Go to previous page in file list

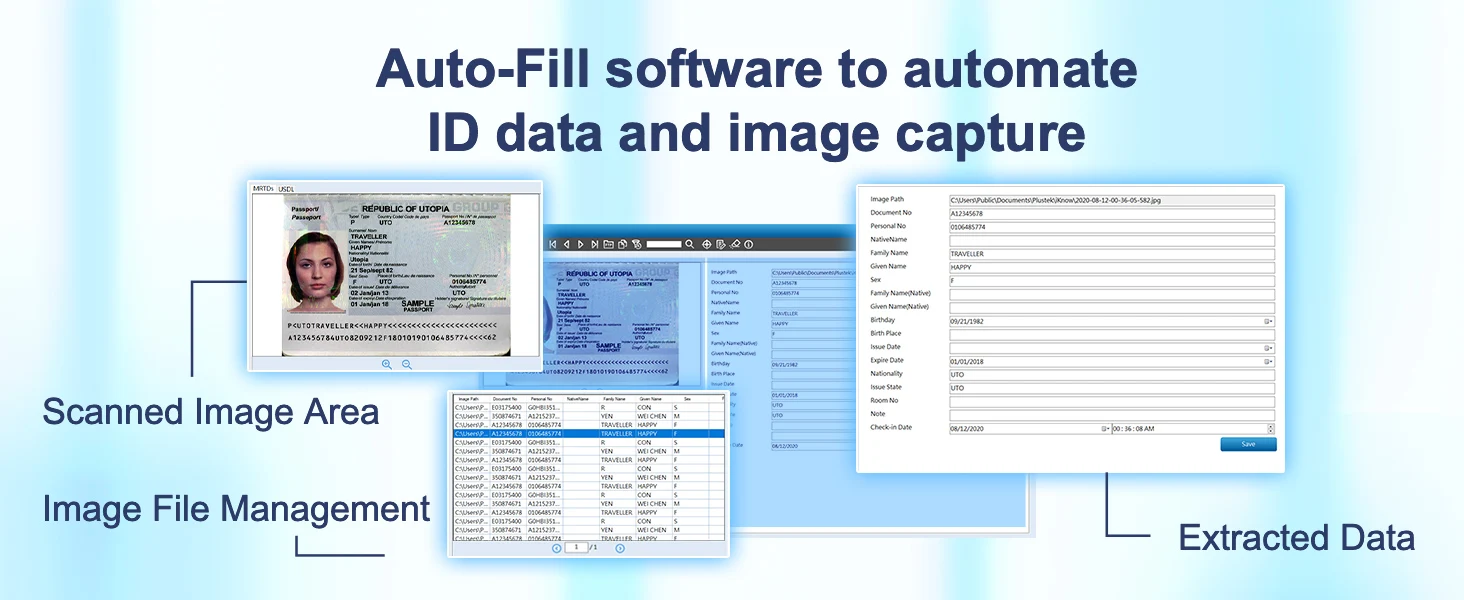tap(557, 548)
